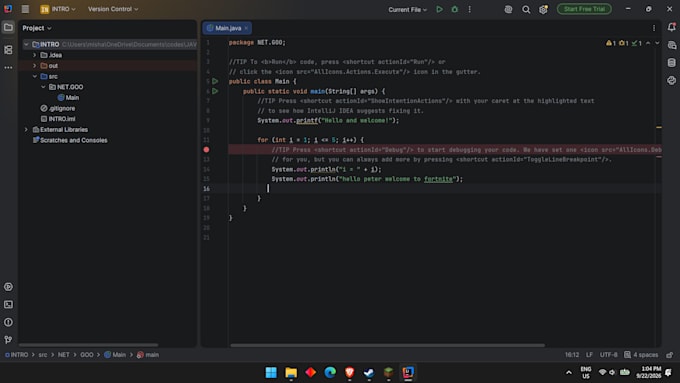This screenshot has height=383, width=680.
Task: Open Notifications bell icon
Action: [672, 27]
